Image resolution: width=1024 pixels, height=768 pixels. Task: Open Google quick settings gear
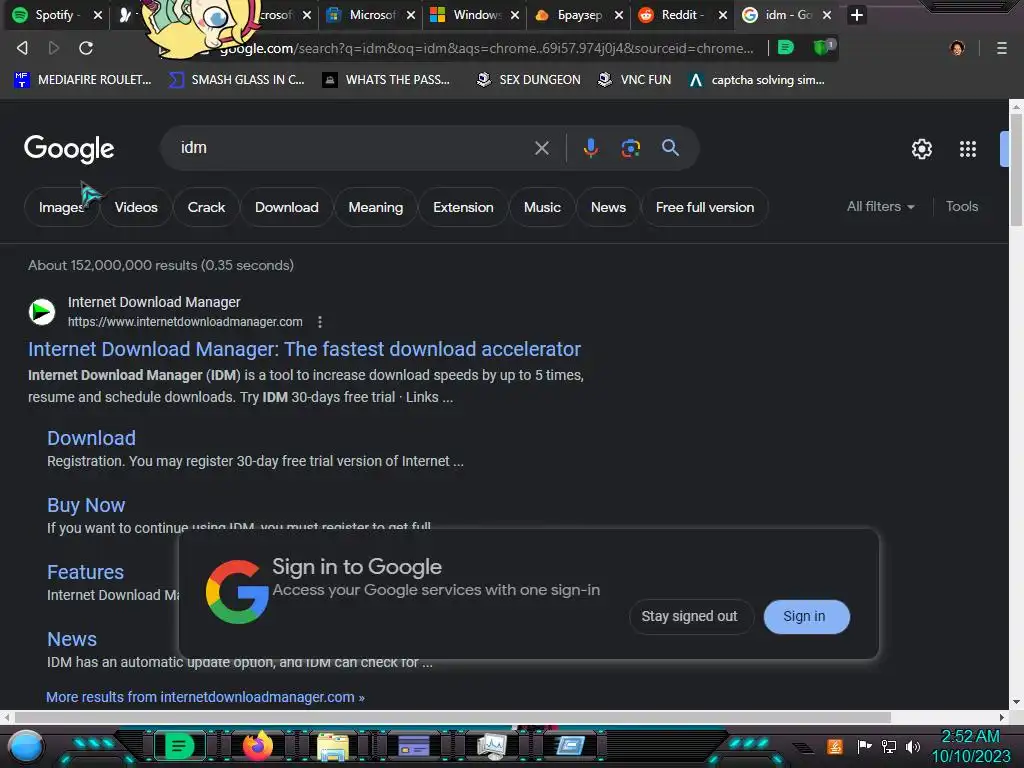(x=921, y=149)
